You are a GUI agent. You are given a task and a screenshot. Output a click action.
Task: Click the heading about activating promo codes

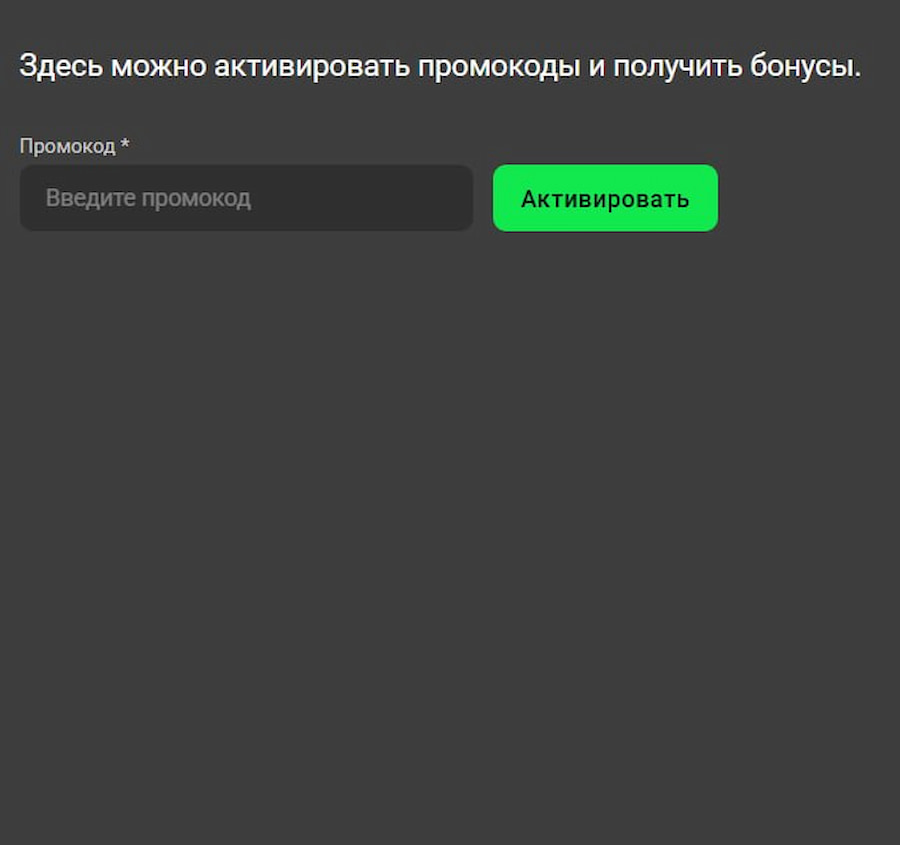click(440, 65)
